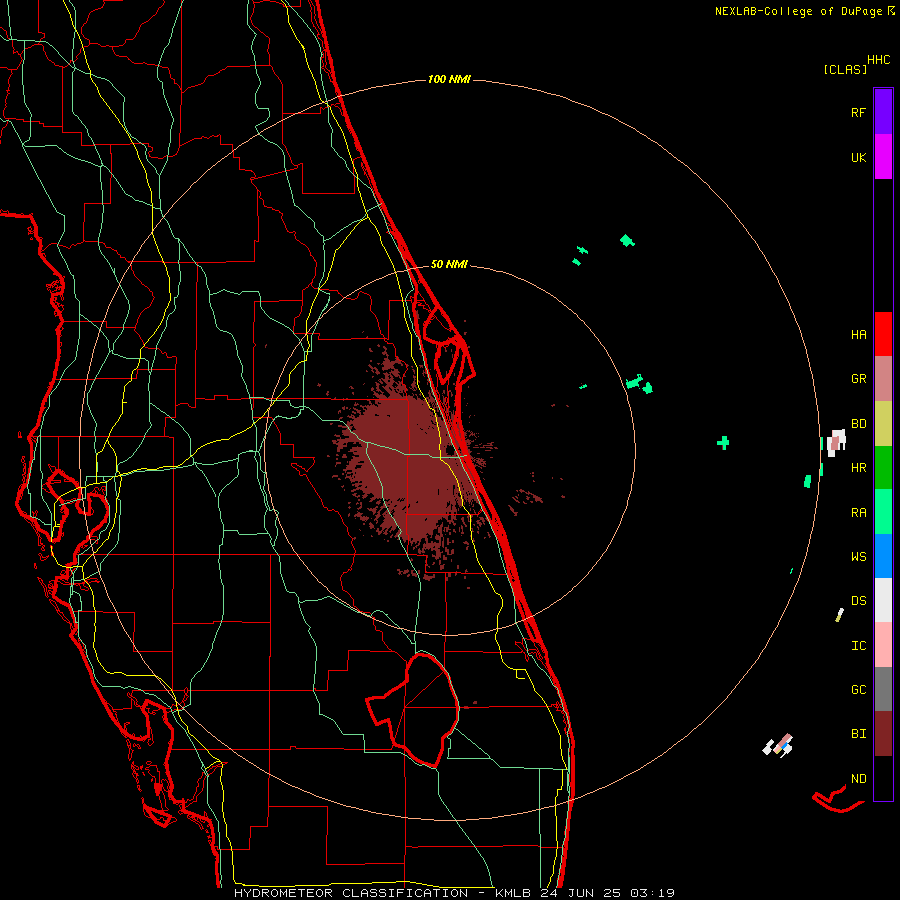Click the white and pink echo on 100 NMI ring

[836, 443]
